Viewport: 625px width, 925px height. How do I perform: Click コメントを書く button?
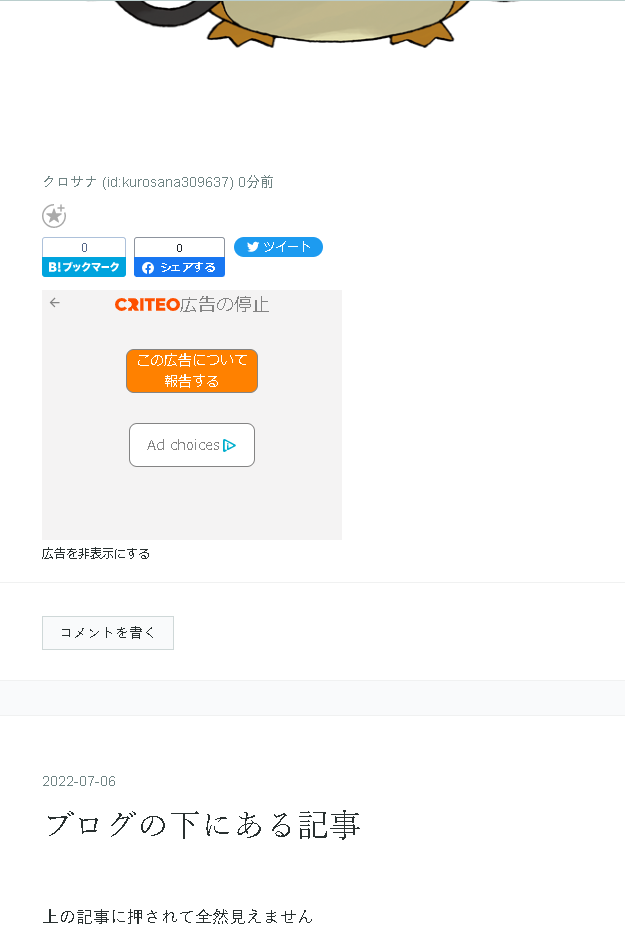click(108, 632)
